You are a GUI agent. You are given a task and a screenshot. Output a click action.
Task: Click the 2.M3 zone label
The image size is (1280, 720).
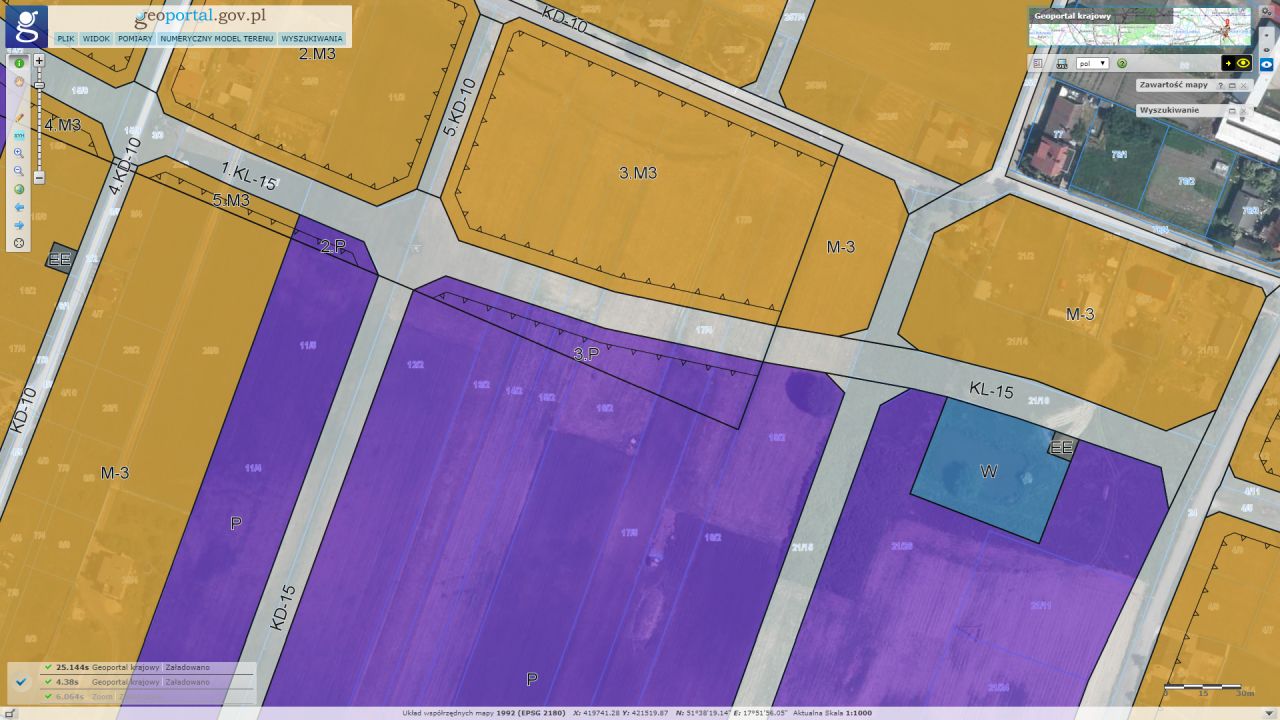[x=317, y=54]
